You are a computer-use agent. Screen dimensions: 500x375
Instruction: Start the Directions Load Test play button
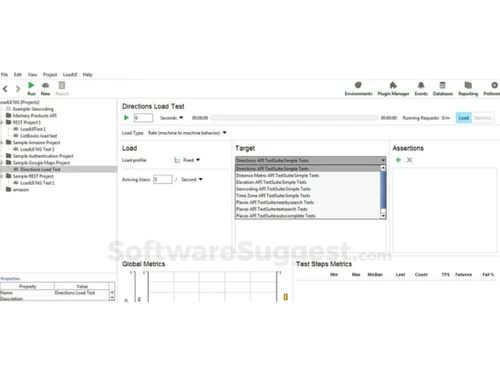126,118
